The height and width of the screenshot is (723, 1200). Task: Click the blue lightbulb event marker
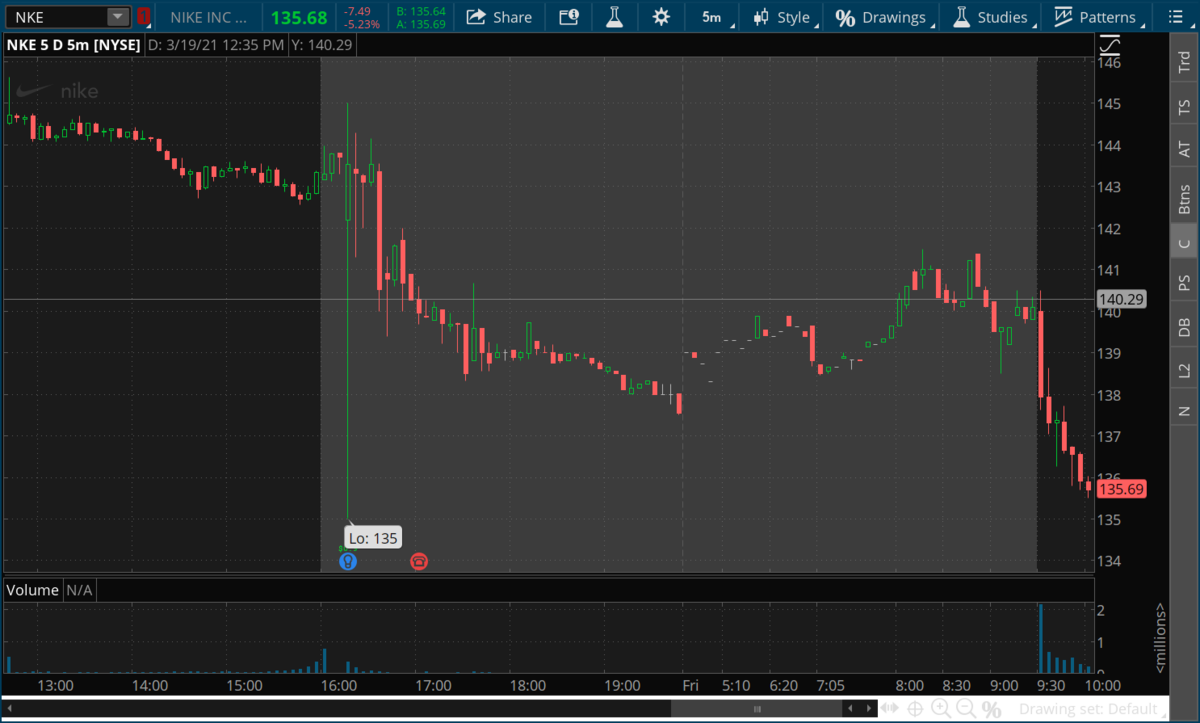click(x=347, y=562)
